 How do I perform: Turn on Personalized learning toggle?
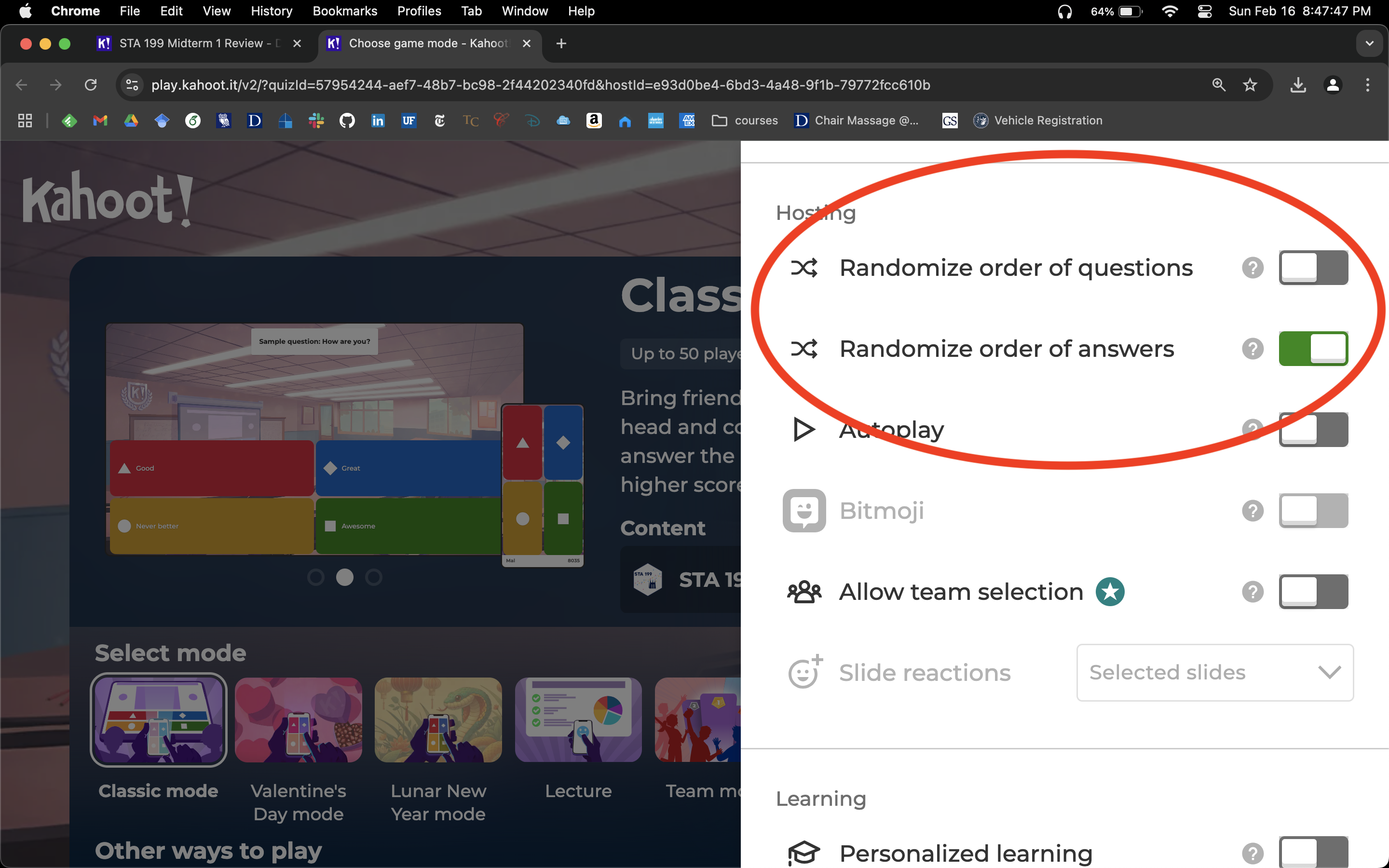1313,852
